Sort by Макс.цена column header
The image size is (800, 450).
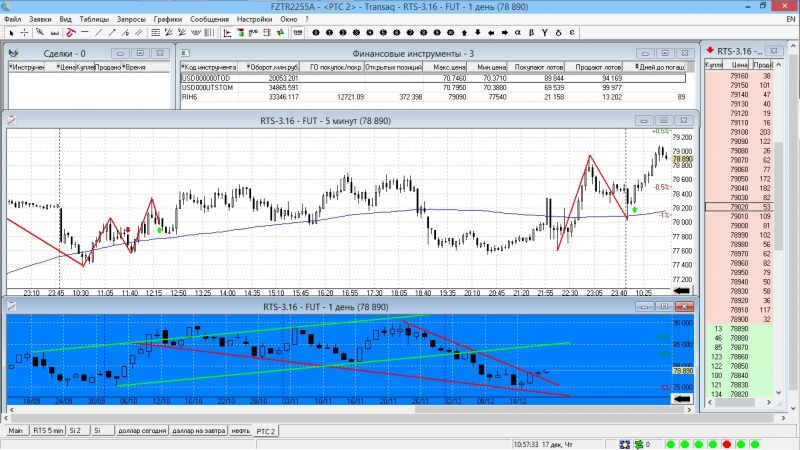click(x=445, y=67)
